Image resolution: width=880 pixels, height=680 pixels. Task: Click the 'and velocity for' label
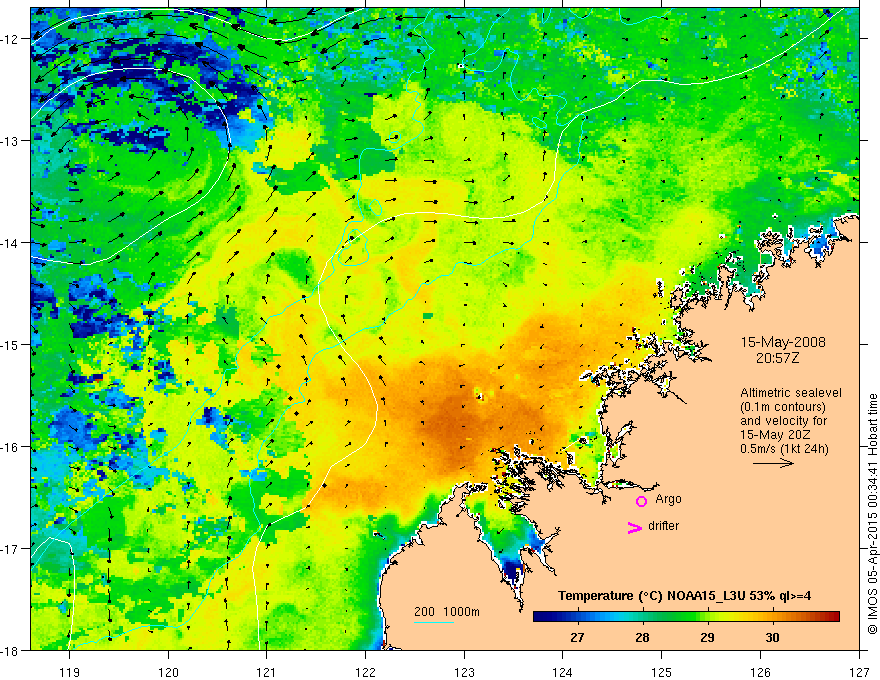783,421
